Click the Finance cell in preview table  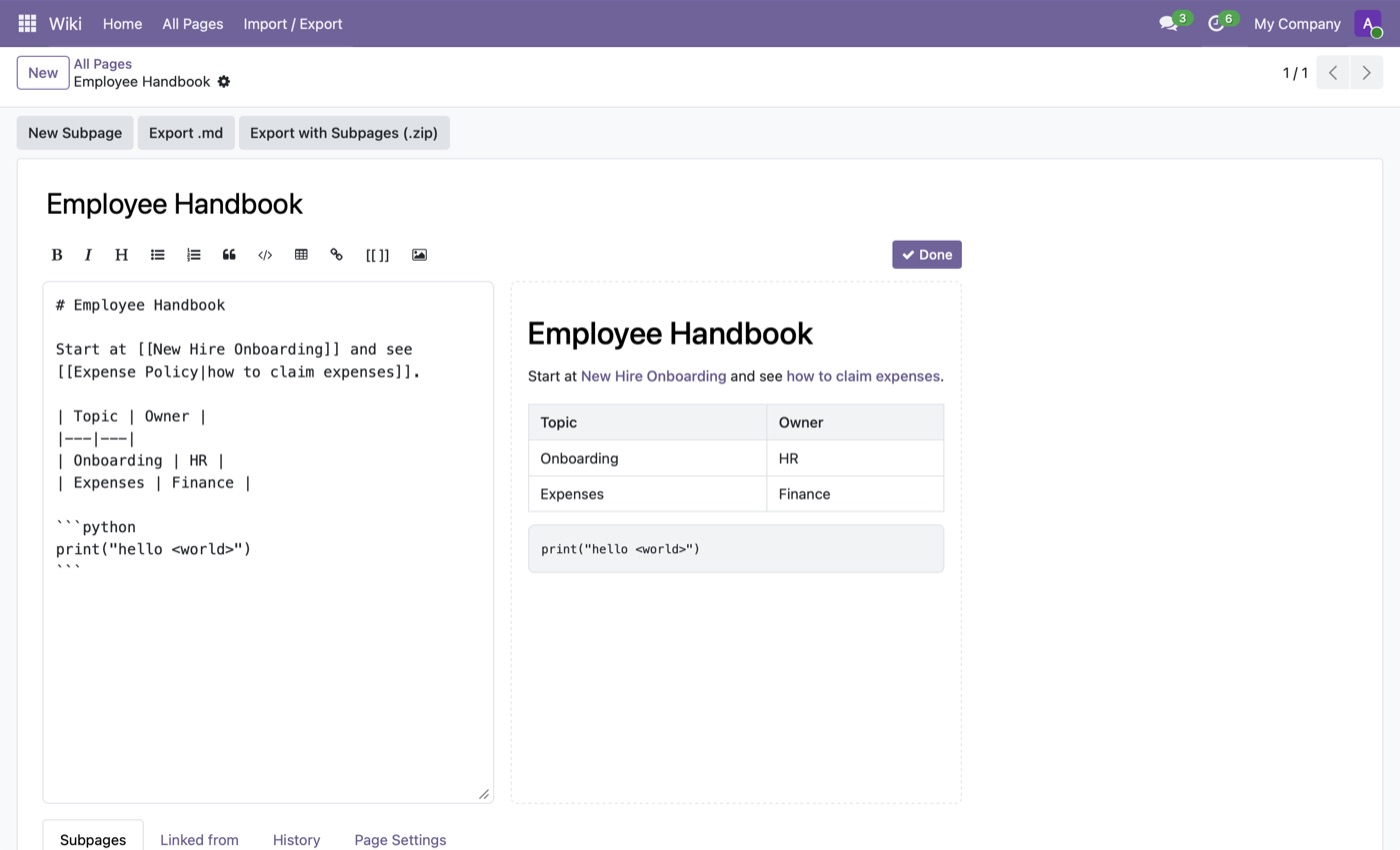pos(855,494)
